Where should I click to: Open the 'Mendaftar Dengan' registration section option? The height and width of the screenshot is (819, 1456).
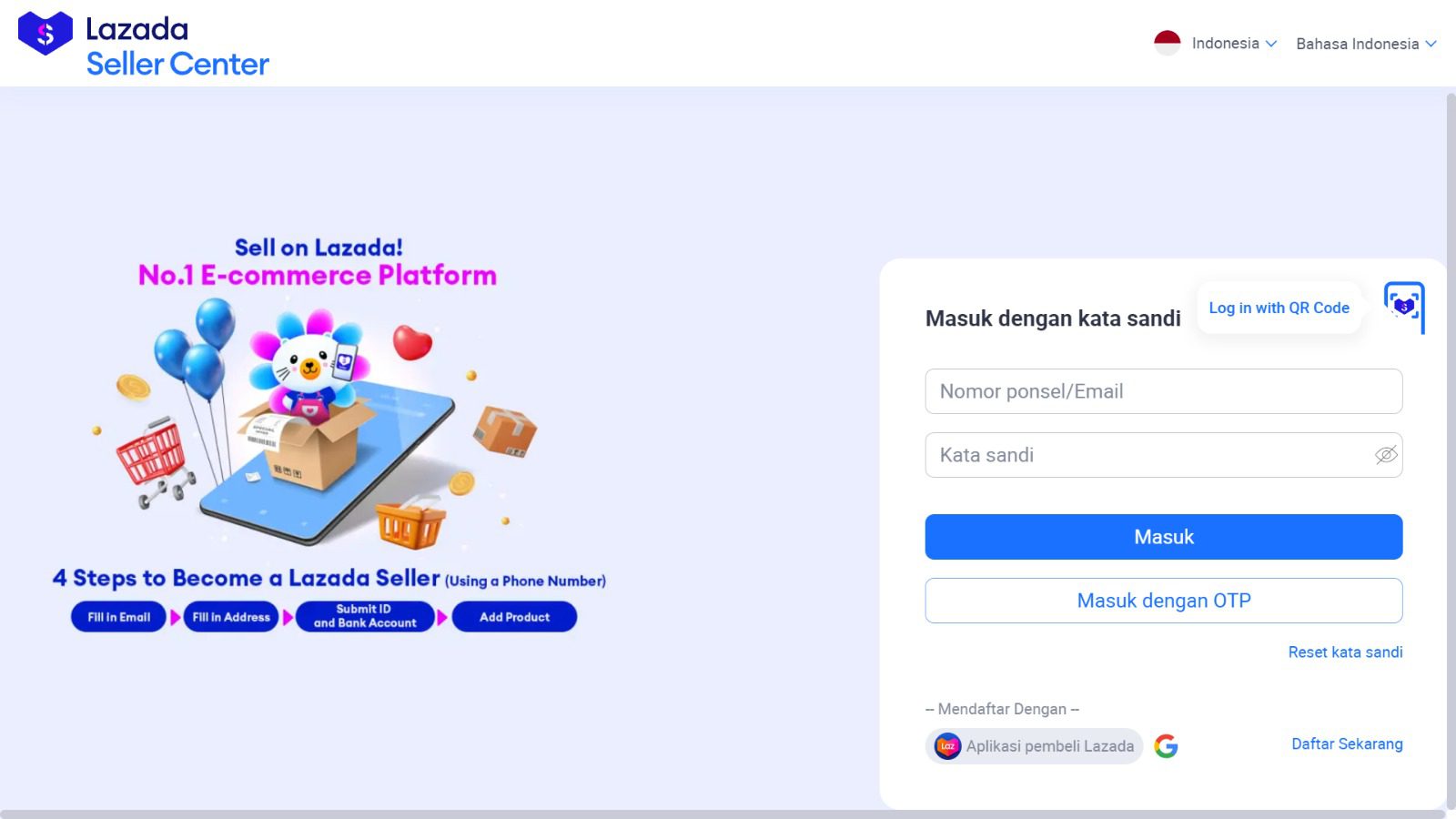[1001, 709]
